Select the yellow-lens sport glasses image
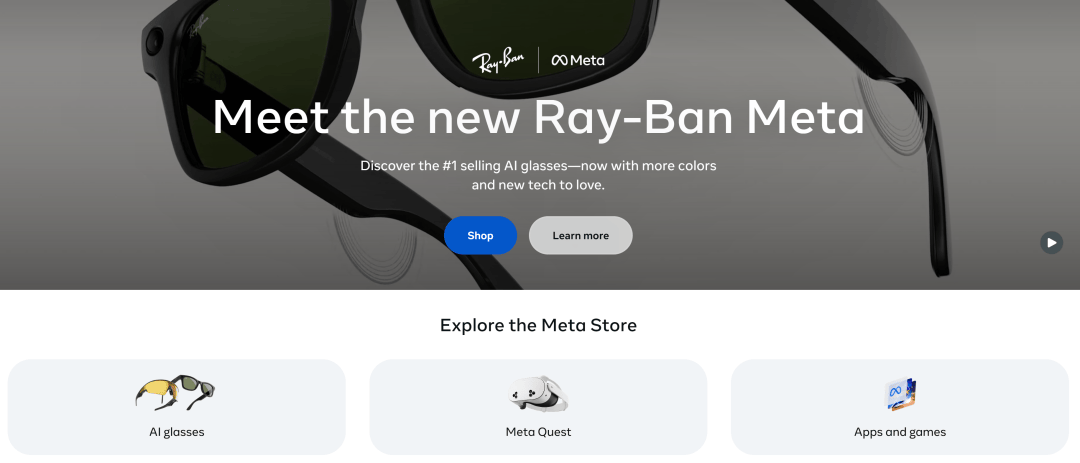1080x463 pixels. coord(157,393)
